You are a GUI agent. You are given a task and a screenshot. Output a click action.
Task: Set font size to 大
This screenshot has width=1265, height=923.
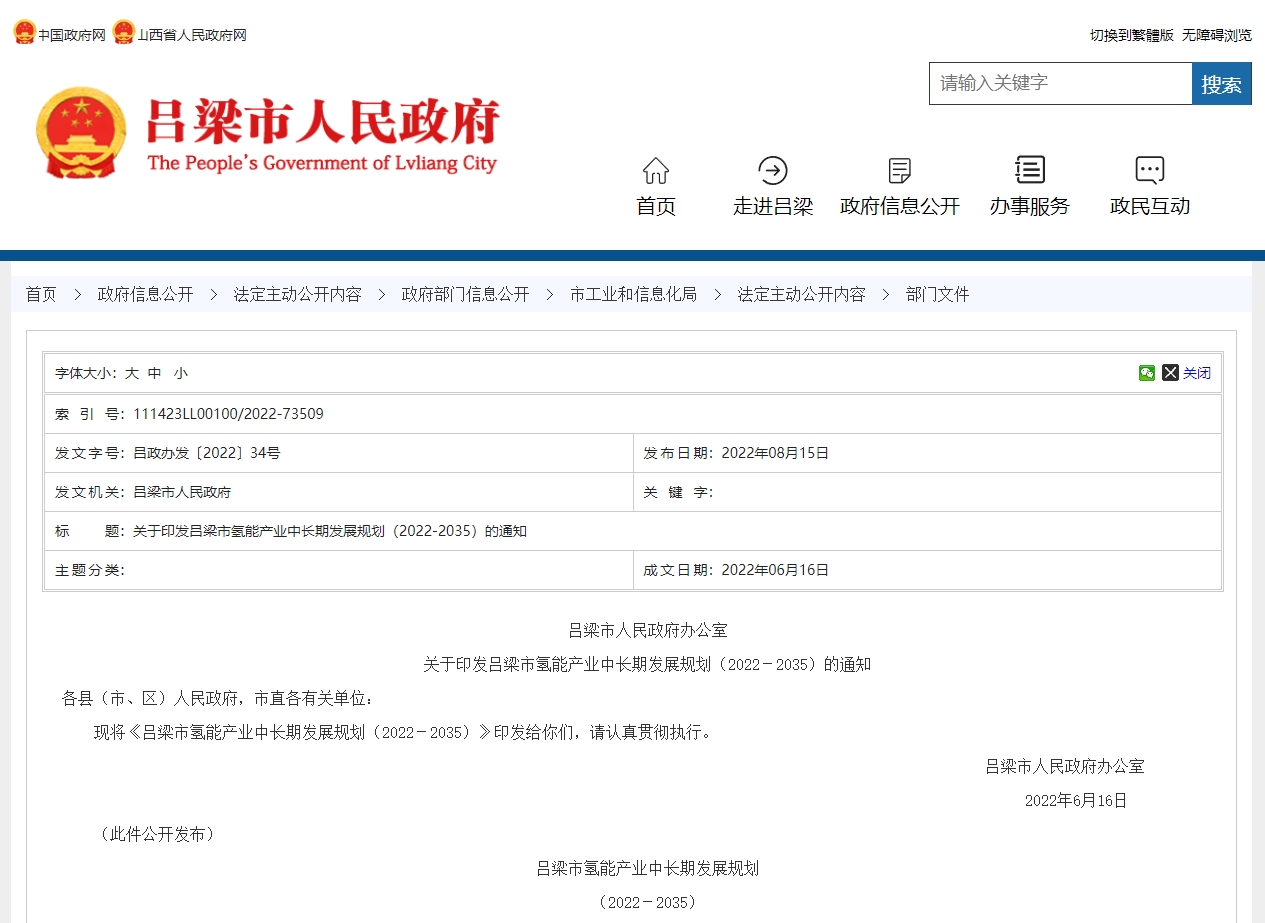click(x=131, y=373)
